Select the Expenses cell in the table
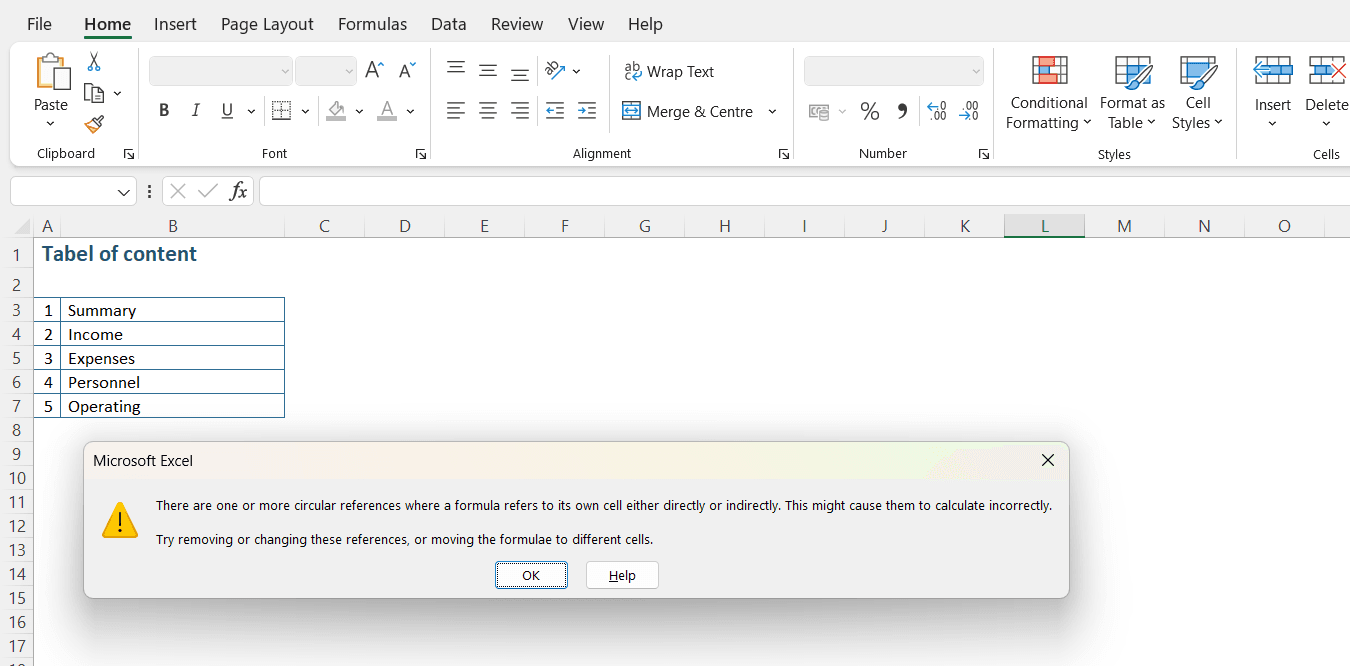This screenshot has height=666, width=1350. coord(172,358)
